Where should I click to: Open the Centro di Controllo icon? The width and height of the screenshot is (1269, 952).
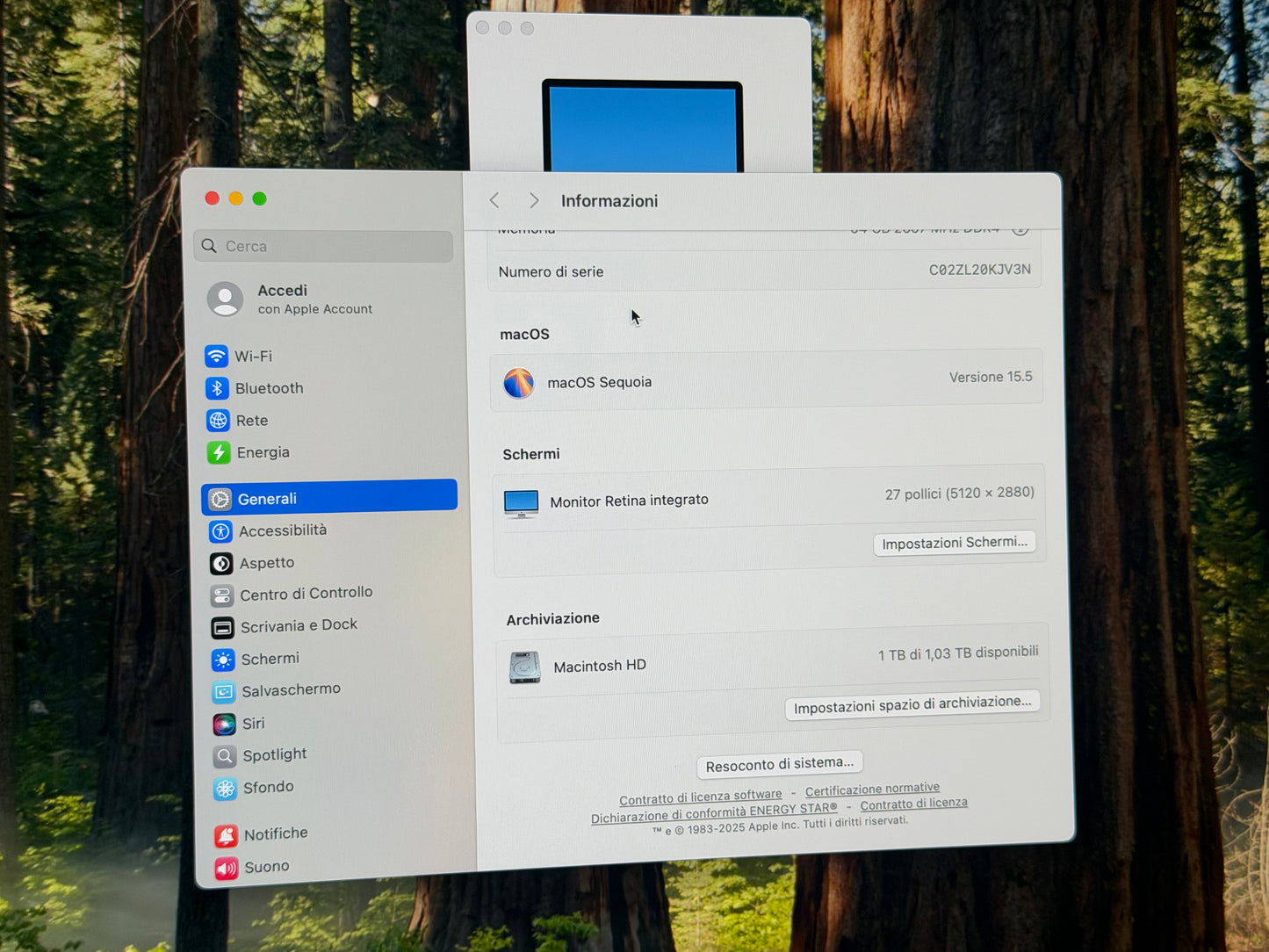[222, 595]
